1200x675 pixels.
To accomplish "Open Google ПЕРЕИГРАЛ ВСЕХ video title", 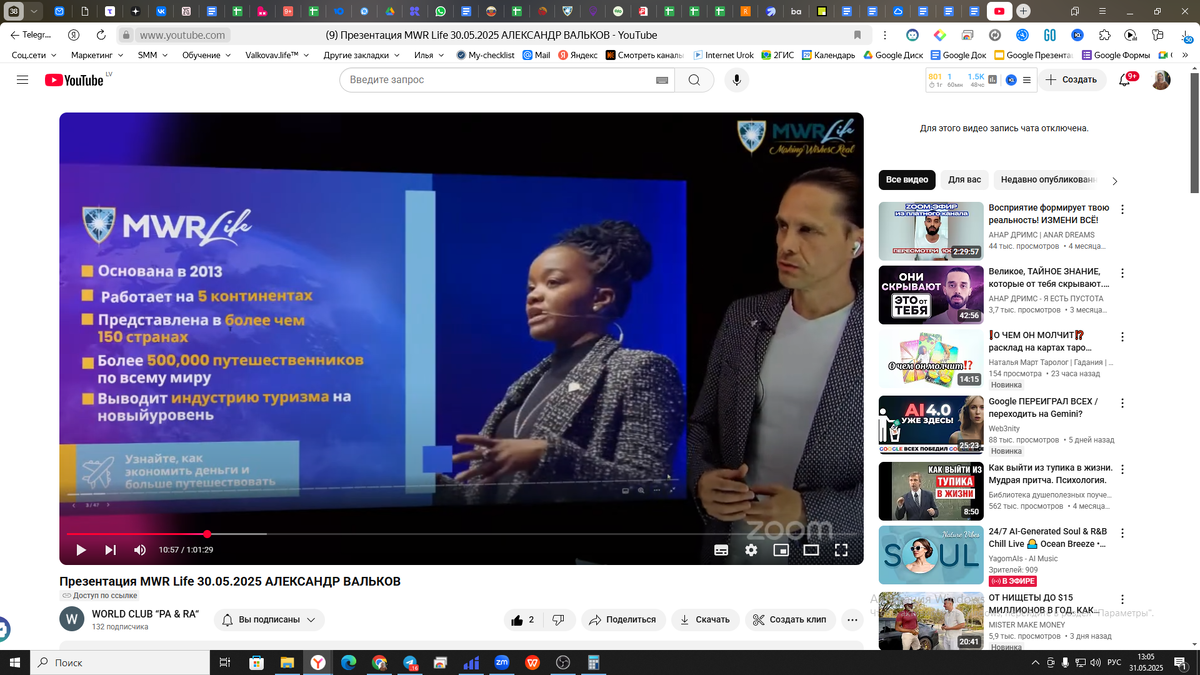I will [x=1043, y=408].
